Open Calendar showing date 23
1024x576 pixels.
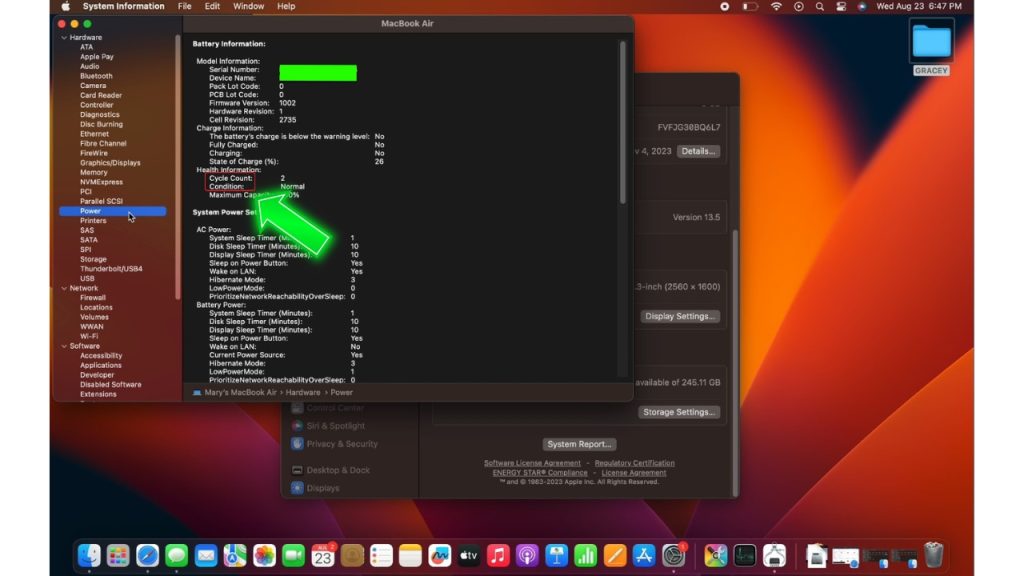(x=323, y=556)
